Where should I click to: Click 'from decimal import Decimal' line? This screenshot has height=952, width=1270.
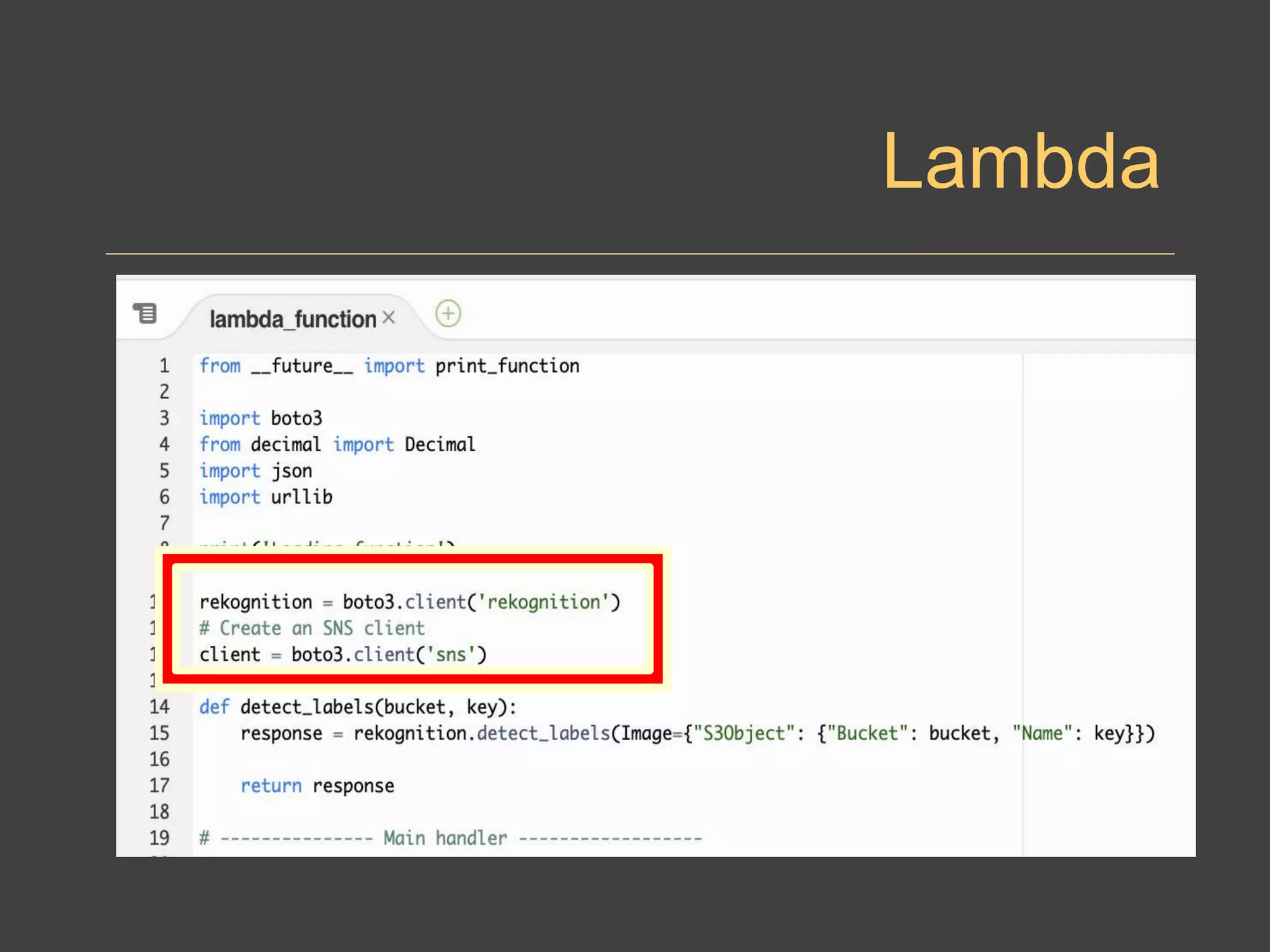337,444
